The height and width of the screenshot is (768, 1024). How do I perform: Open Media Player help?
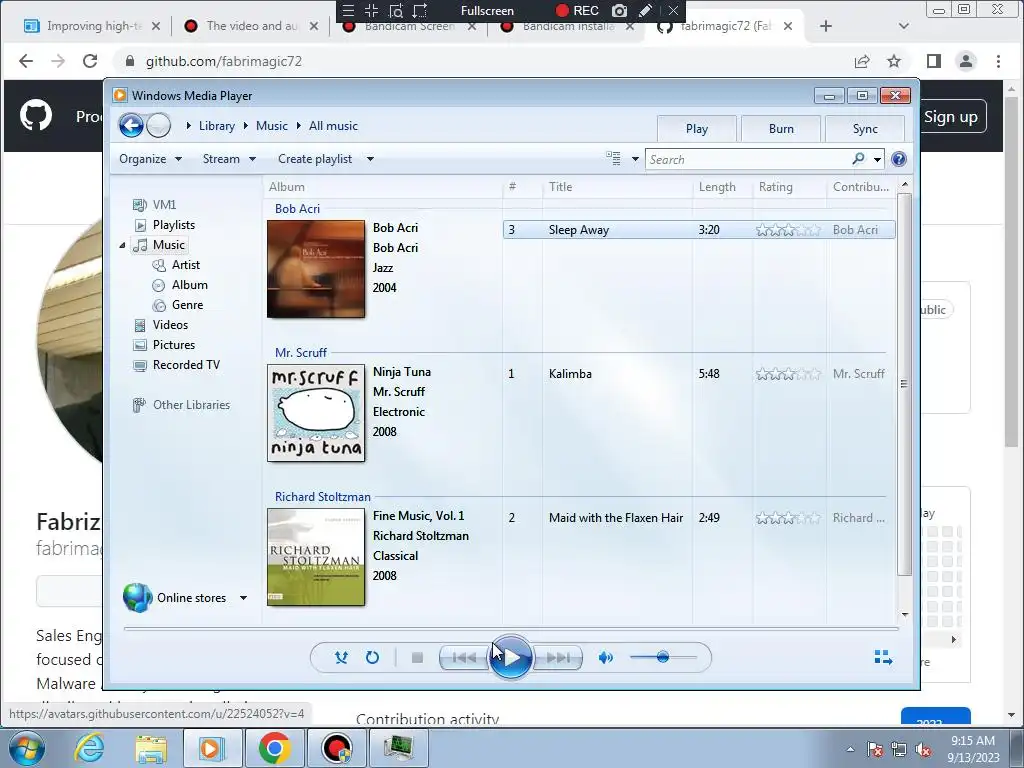click(x=899, y=159)
